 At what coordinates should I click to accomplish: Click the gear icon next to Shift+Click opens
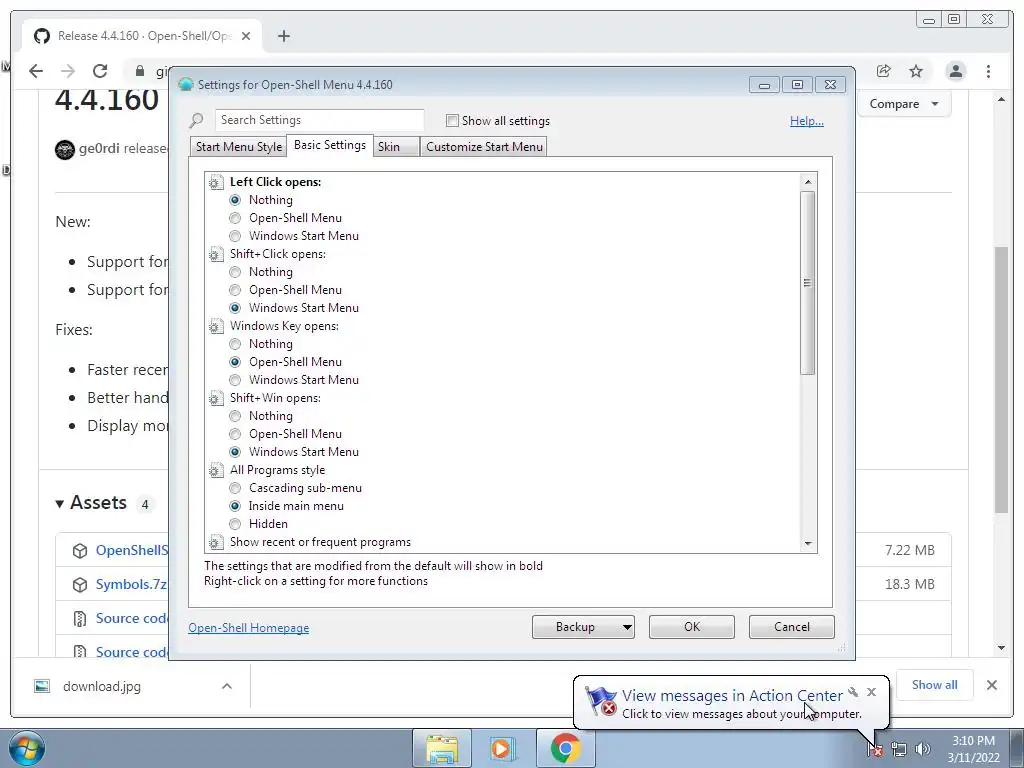click(216, 254)
